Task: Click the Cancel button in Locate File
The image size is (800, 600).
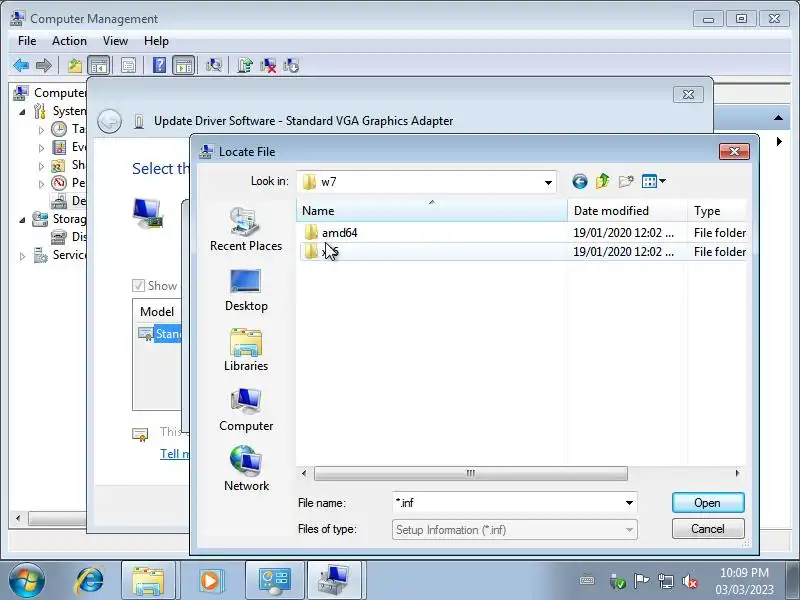Action: [708, 529]
